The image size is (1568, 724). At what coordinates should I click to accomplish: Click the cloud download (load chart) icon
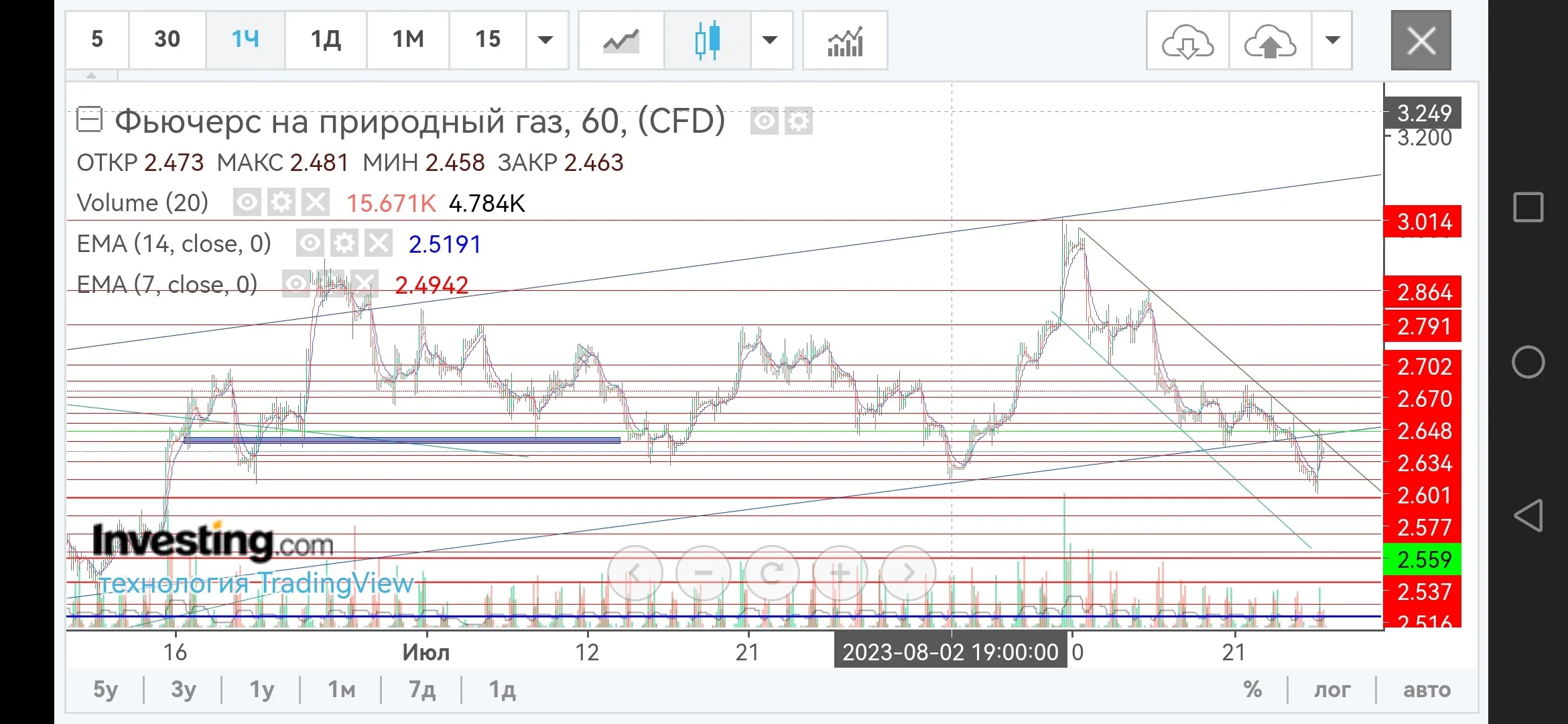[x=1187, y=40]
